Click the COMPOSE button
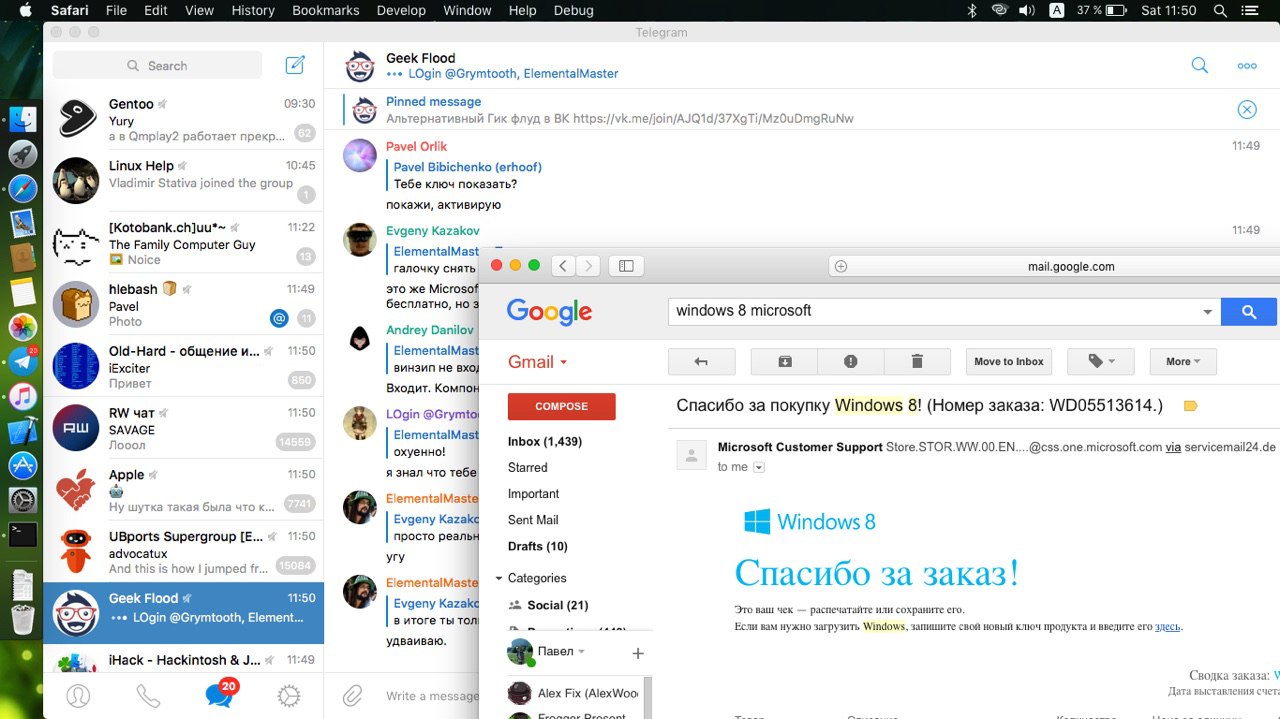 [x=562, y=406]
